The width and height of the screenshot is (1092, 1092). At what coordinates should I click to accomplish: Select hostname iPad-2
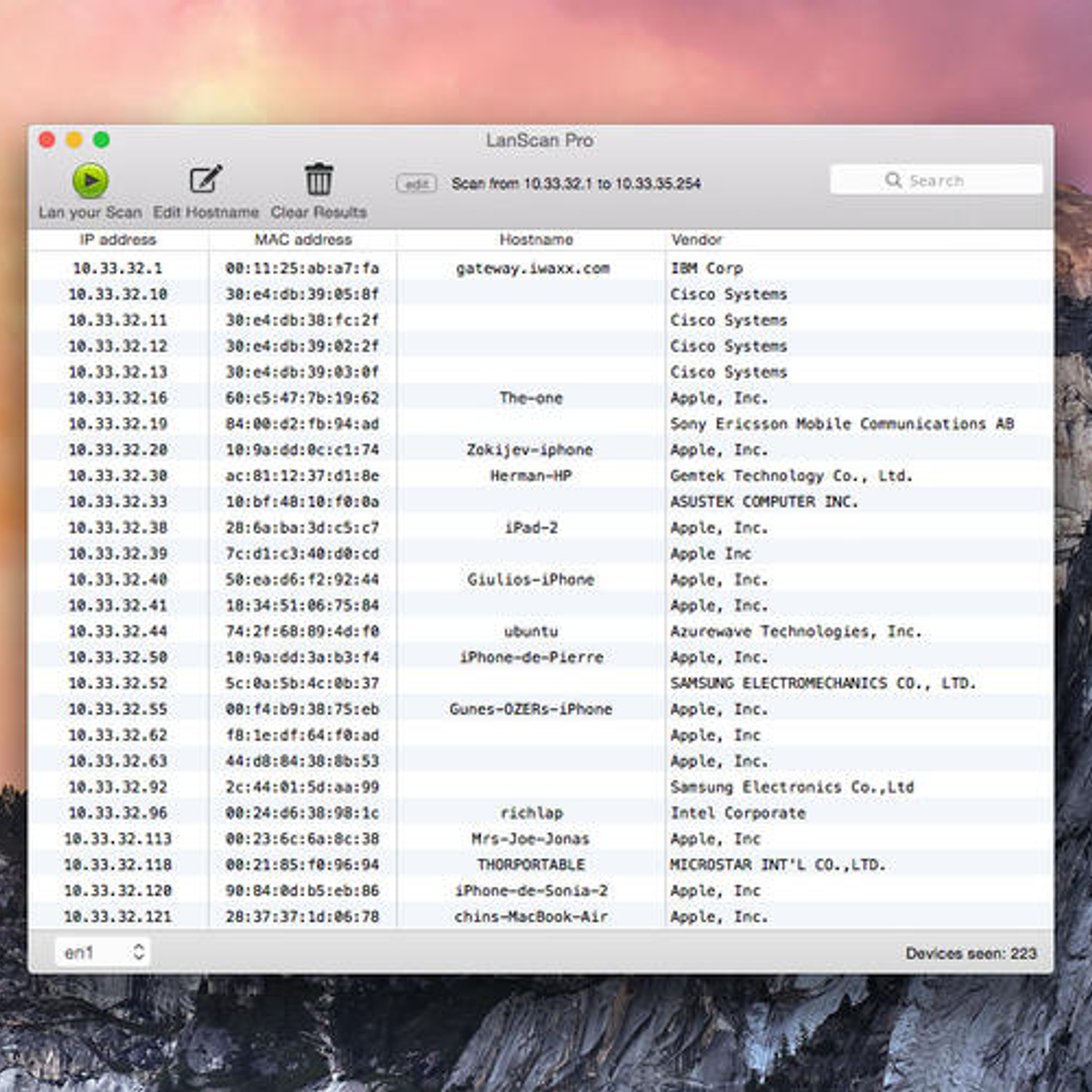click(x=531, y=528)
